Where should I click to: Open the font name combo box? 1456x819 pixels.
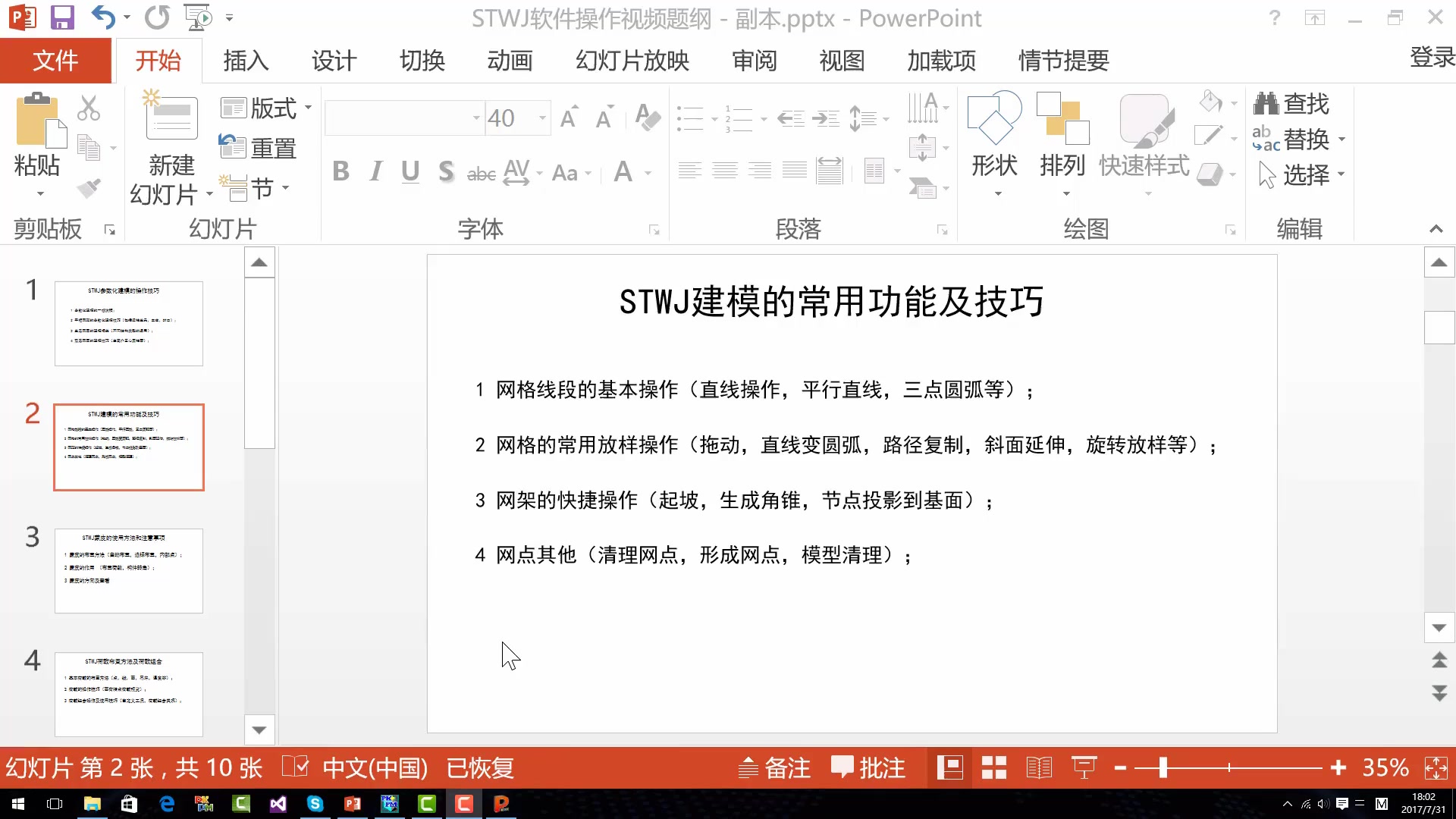click(x=404, y=118)
